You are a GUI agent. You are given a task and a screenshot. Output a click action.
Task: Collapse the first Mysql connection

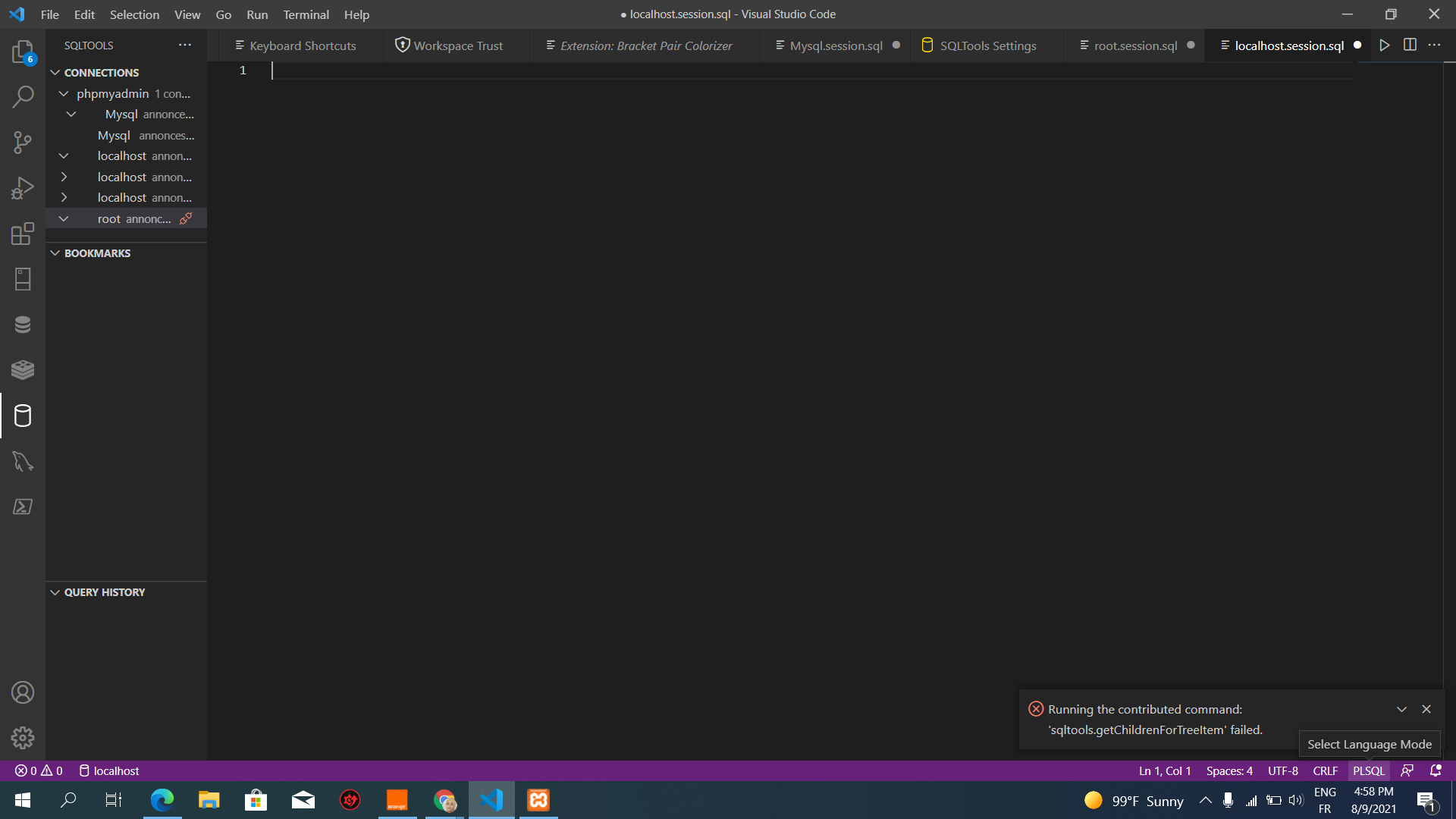pos(71,115)
